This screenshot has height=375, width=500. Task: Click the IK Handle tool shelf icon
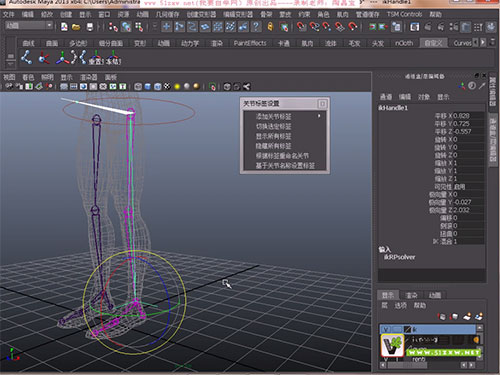point(44,57)
